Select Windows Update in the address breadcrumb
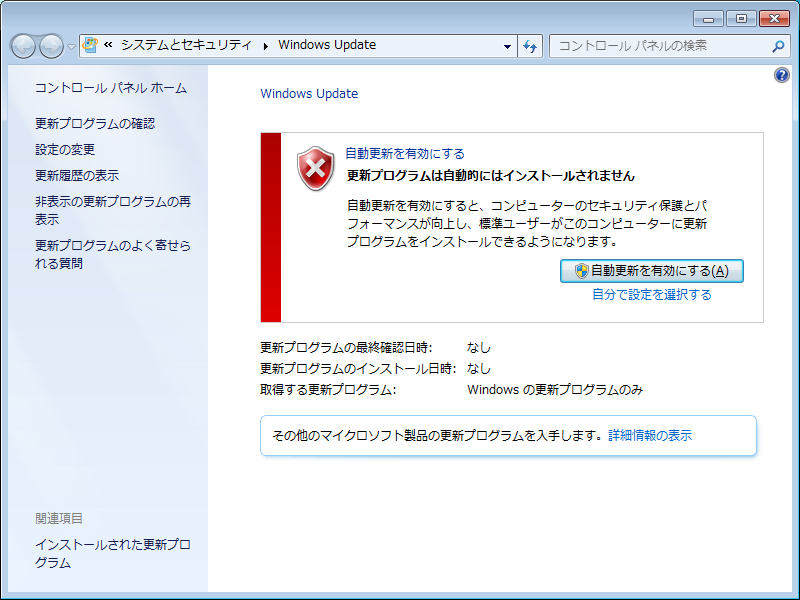 327,45
